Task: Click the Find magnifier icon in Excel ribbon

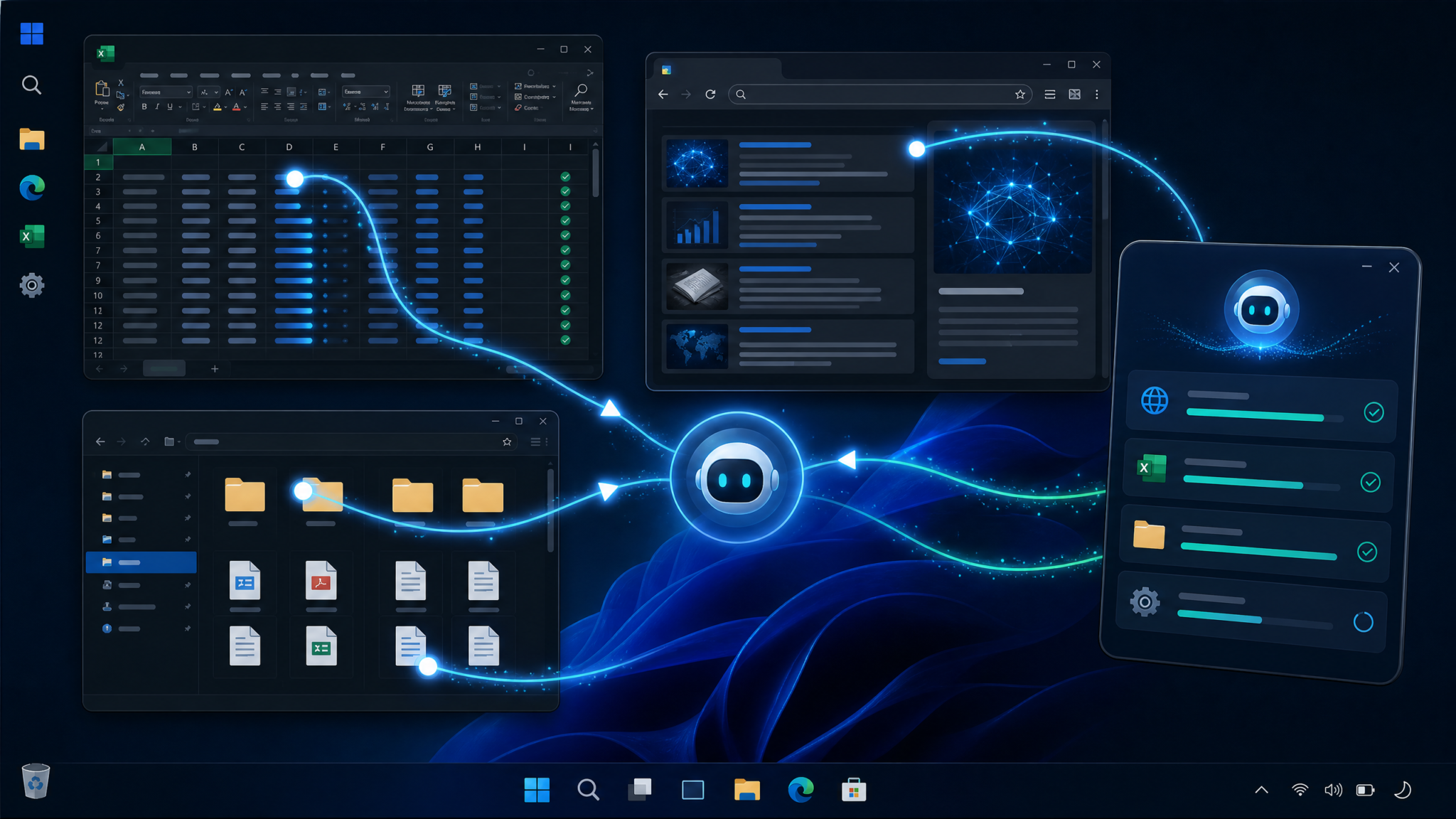Action: pos(581,90)
